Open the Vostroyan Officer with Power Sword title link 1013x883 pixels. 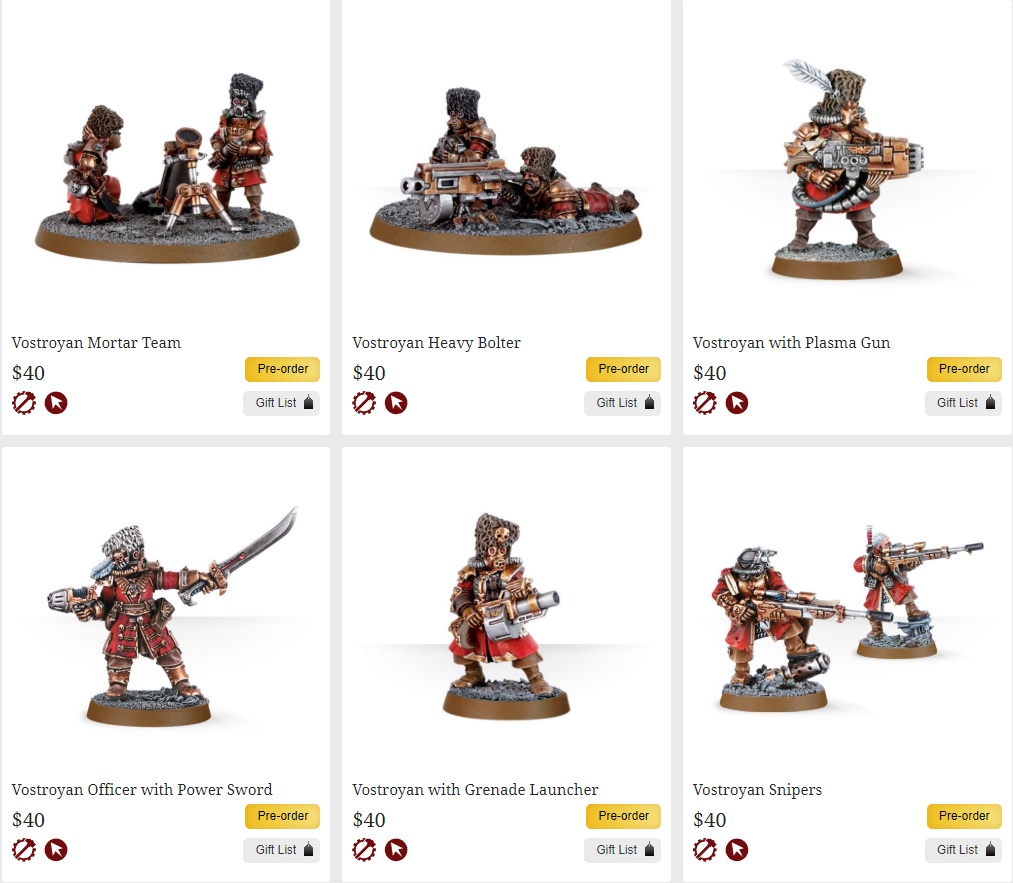[142, 789]
